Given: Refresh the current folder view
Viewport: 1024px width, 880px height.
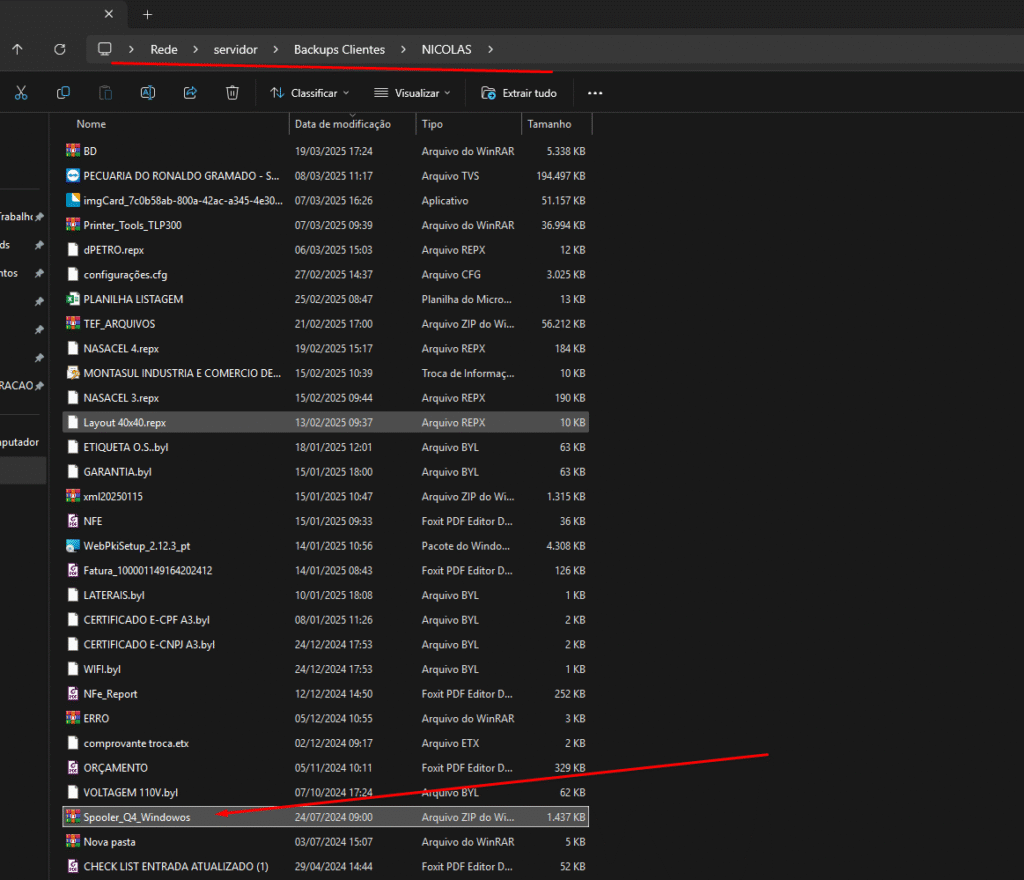Looking at the screenshot, I should (60, 49).
